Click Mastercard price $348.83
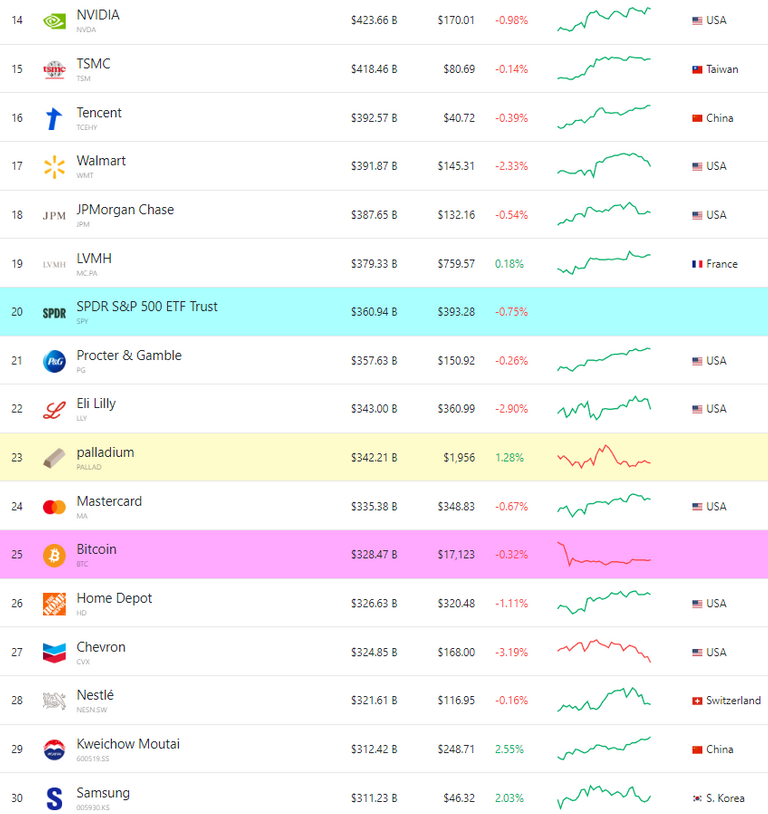768x814 pixels. tap(456, 507)
